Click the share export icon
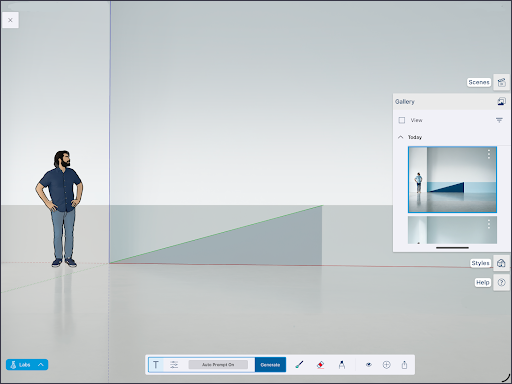 [x=404, y=365]
